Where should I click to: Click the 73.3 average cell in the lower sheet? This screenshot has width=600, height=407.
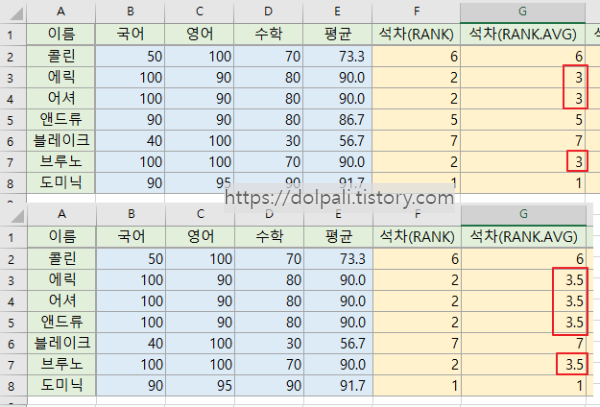pyautogui.click(x=338, y=259)
